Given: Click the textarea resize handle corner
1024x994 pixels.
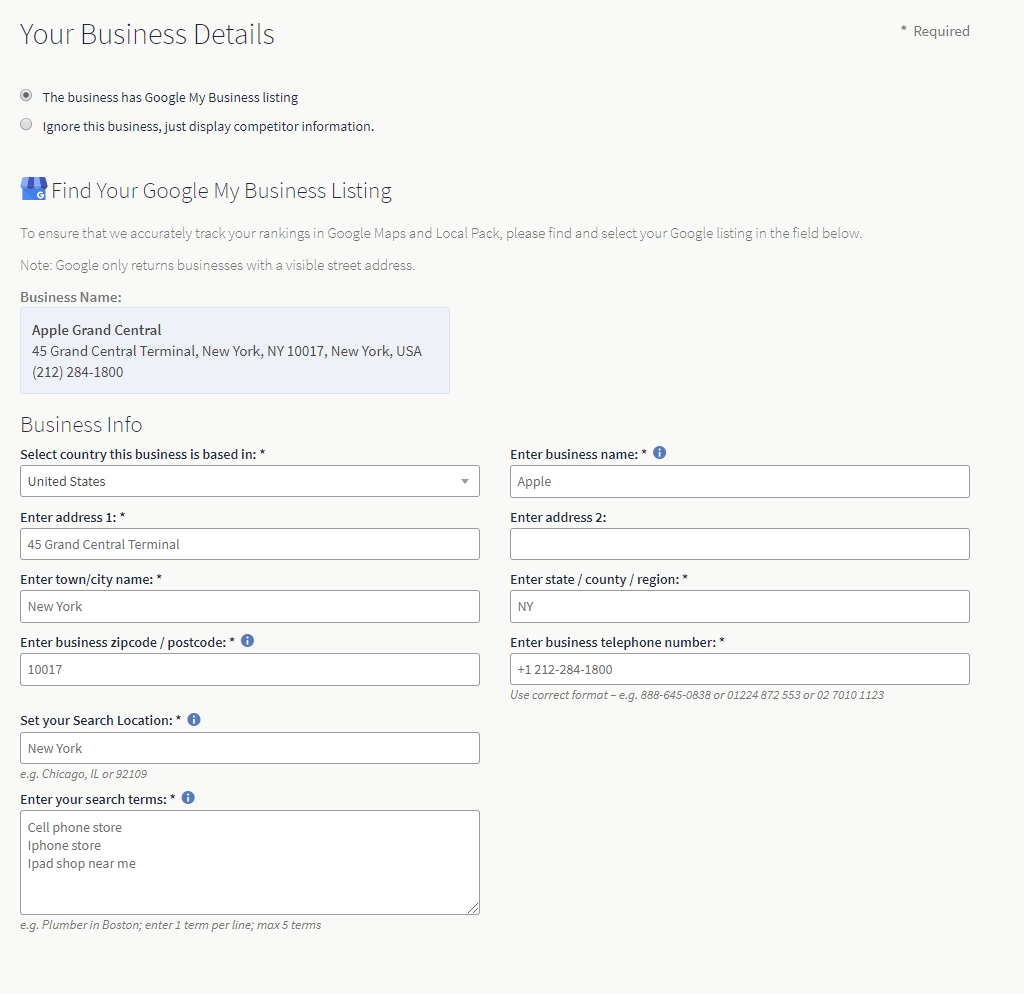Looking at the screenshot, I should coord(473,908).
